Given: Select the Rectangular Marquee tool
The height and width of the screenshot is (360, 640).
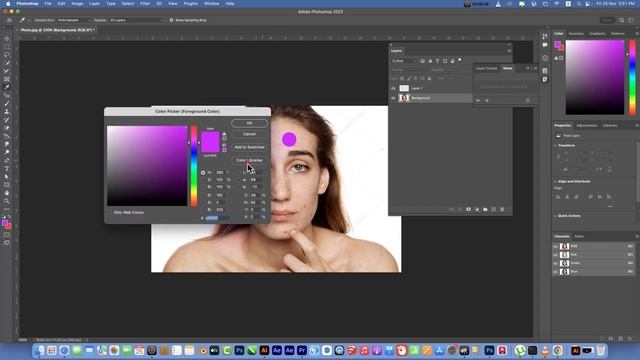Looking at the screenshot, I should [7, 47].
